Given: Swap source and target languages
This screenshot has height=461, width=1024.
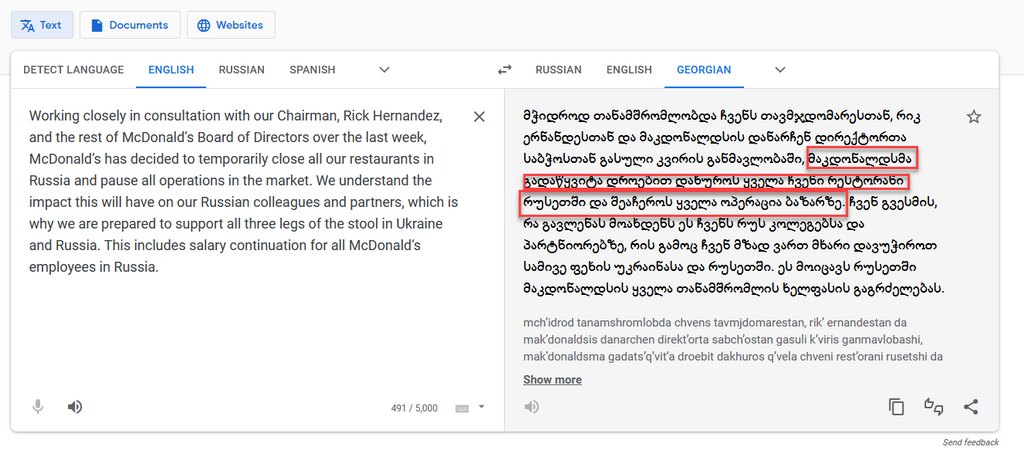Looking at the screenshot, I should click(504, 69).
